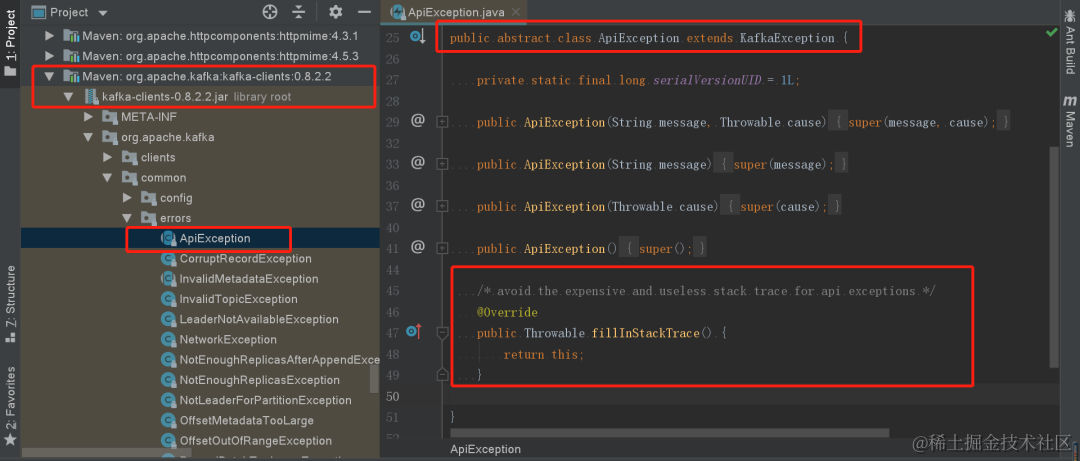Expand folded constructor on line 37

442,206
